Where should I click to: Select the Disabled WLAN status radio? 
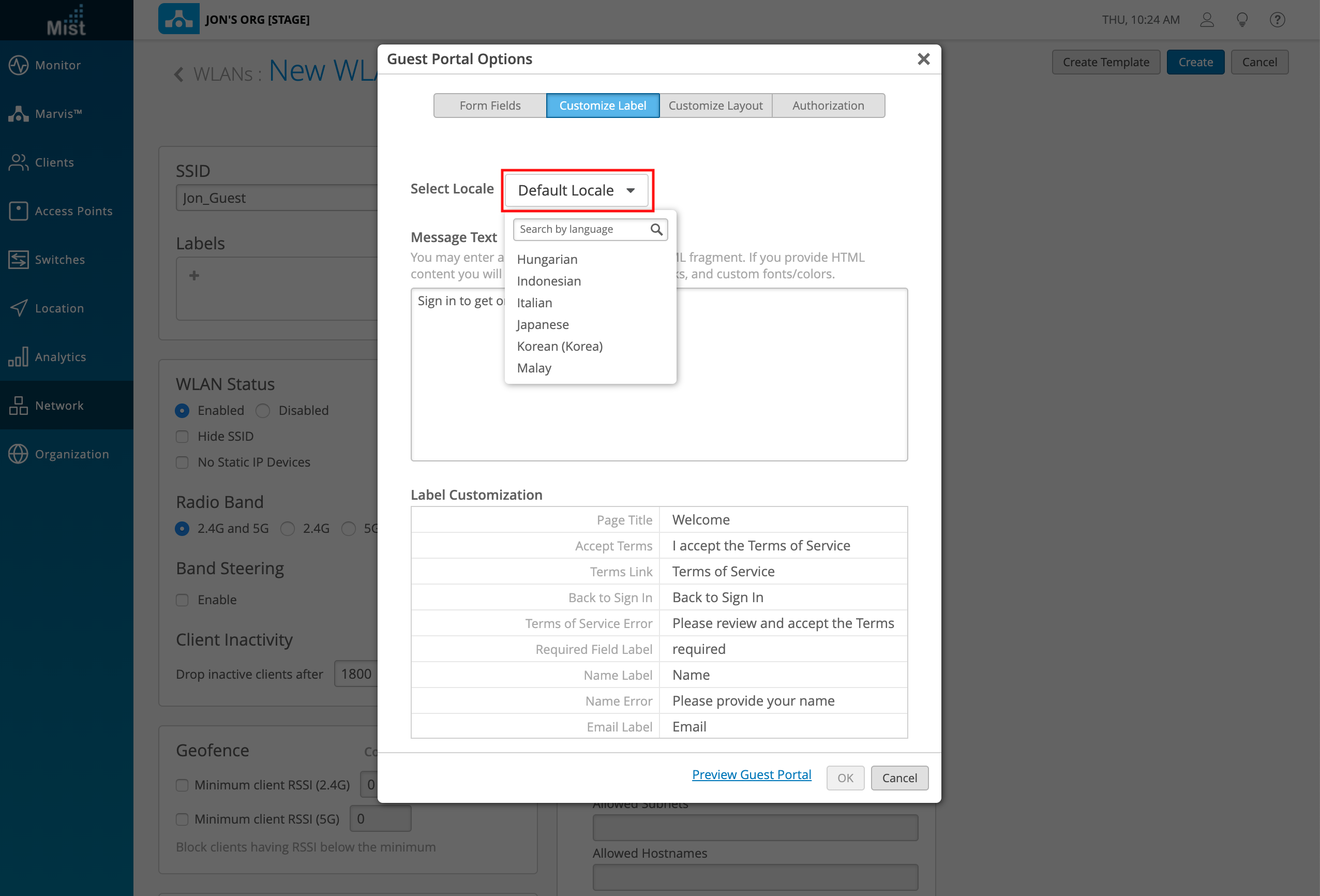coord(263,410)
